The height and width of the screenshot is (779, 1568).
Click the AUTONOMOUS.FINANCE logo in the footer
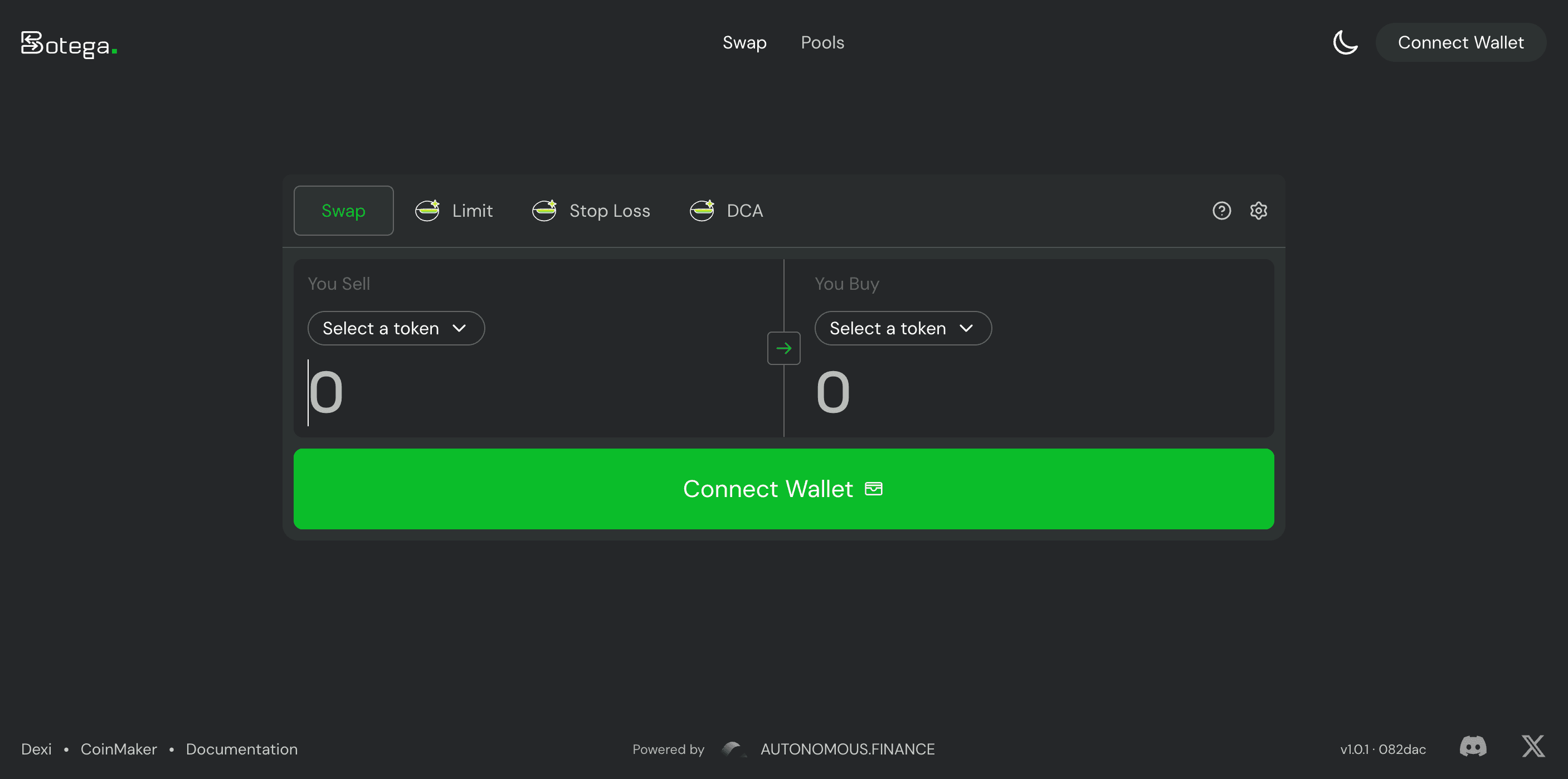coord(734,749)
